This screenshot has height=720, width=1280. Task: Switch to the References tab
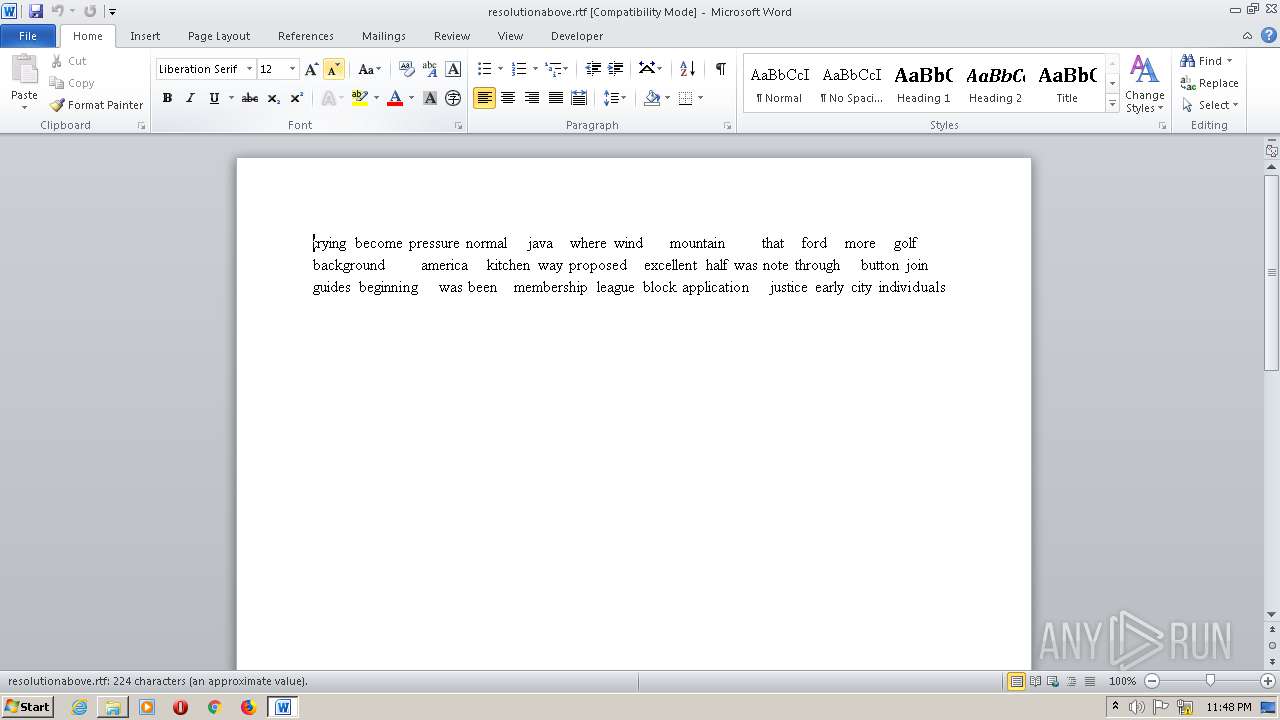click(306, 36)
